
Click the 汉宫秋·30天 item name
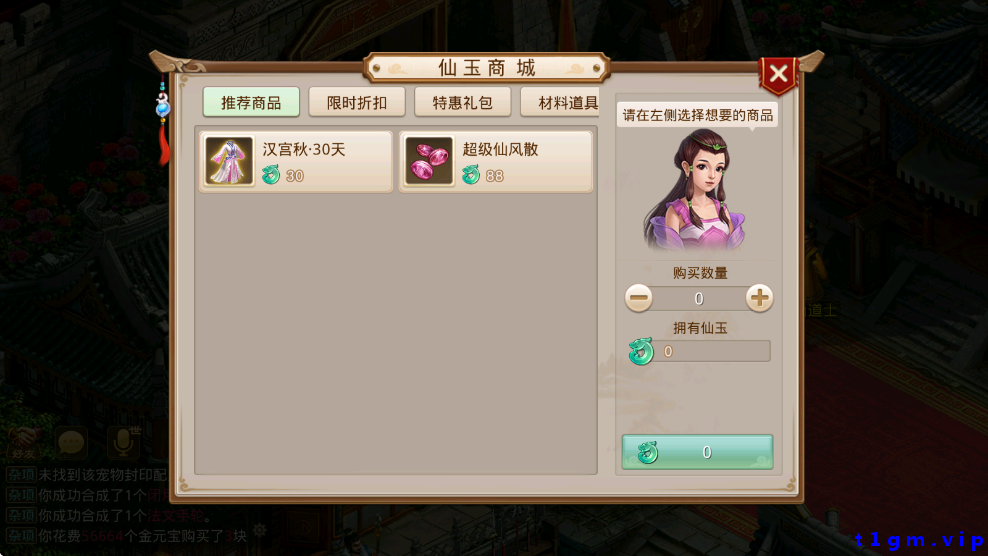click(x=304, y=149)
